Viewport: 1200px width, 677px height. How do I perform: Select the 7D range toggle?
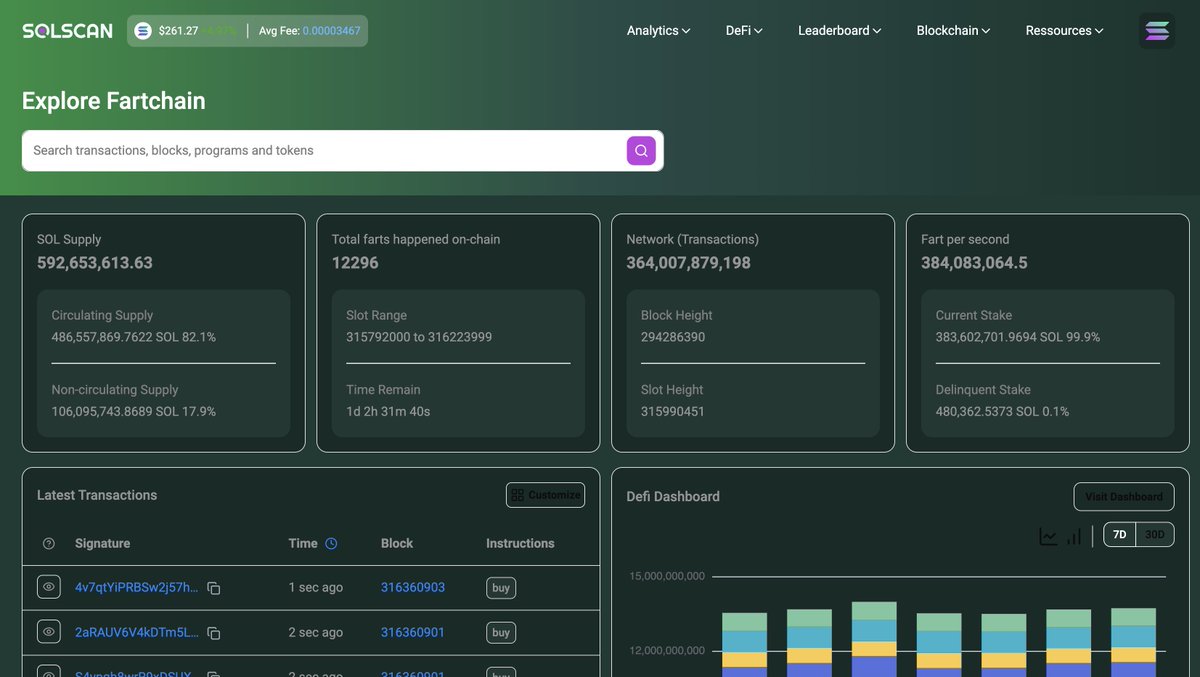1120,535
